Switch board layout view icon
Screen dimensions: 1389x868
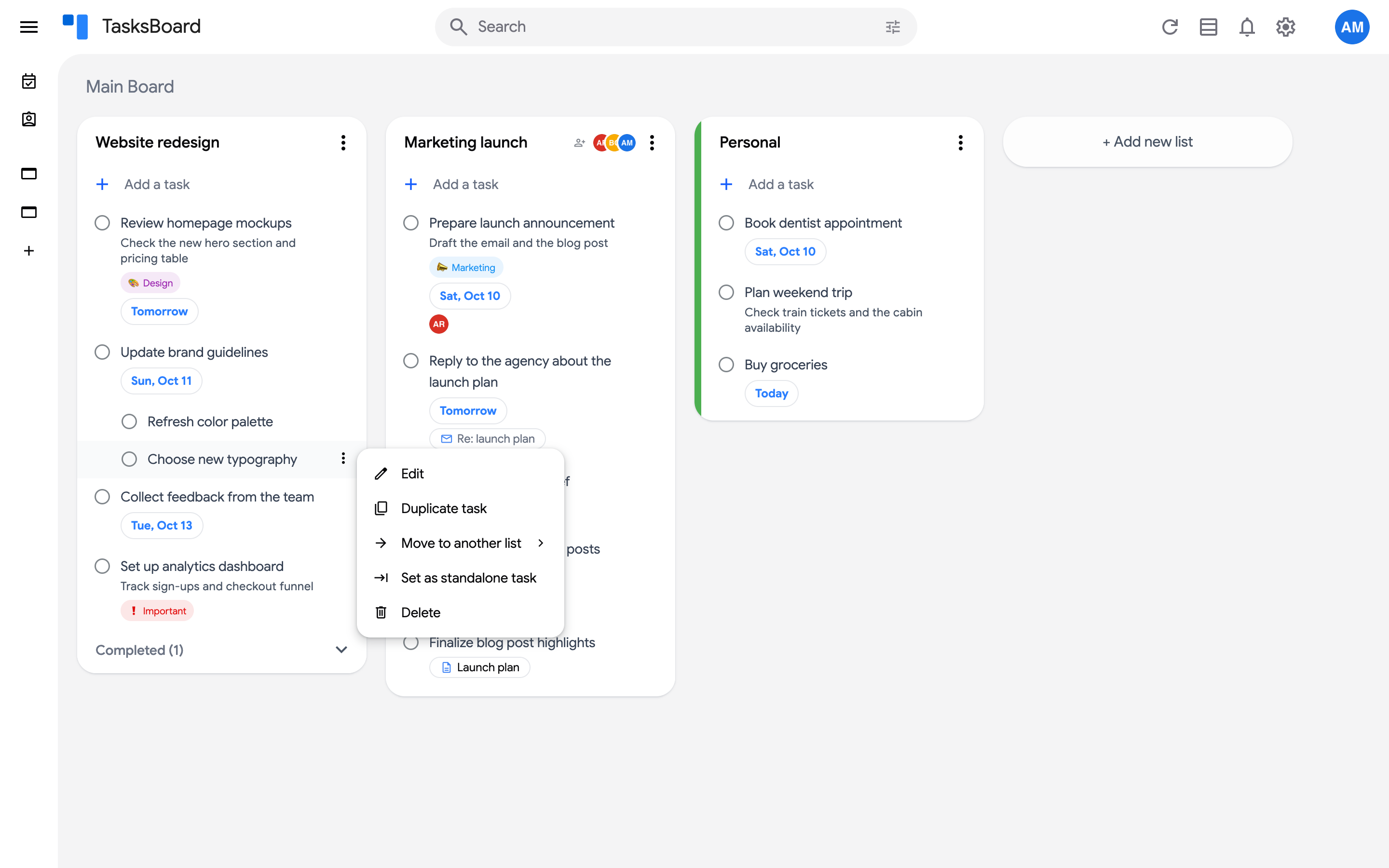tap(1208, 27)
